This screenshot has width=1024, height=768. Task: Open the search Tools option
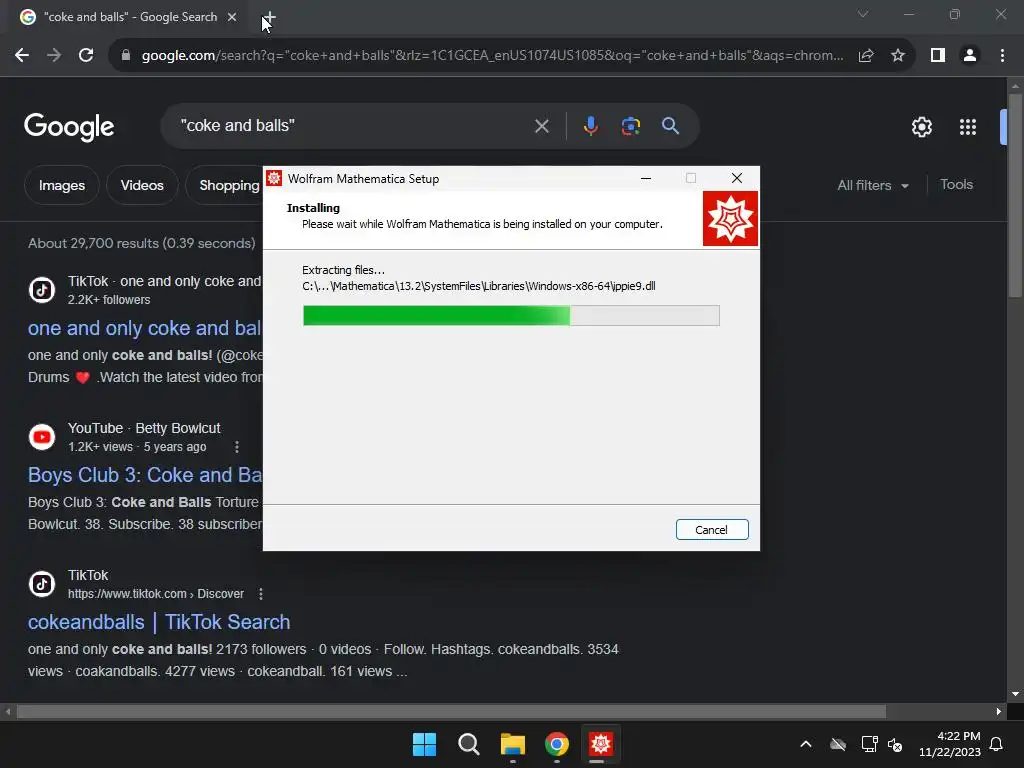[x=956, y=185]
